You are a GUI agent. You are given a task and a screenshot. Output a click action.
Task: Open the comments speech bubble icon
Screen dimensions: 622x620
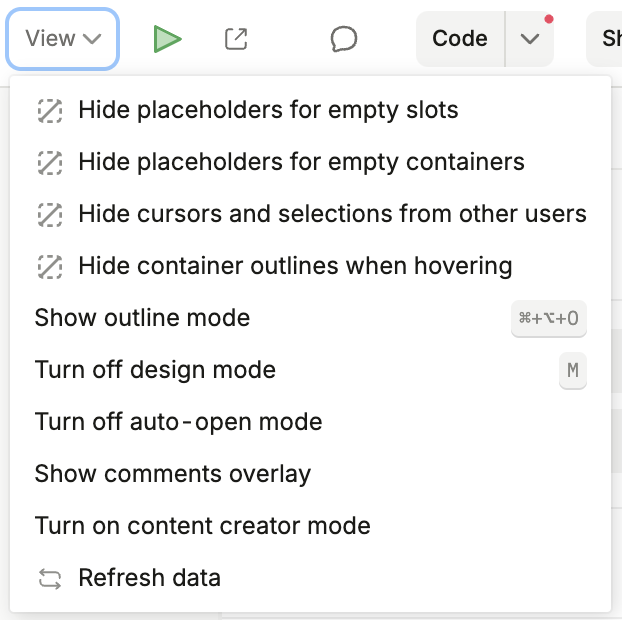tap(344, 39)
